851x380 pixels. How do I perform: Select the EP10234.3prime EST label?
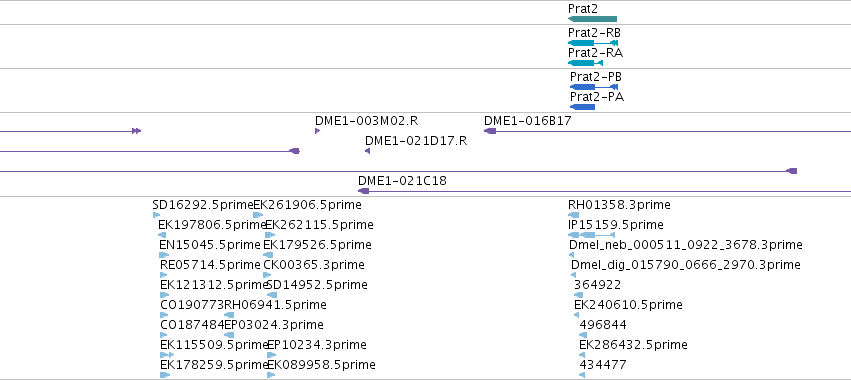click(317, 346)
